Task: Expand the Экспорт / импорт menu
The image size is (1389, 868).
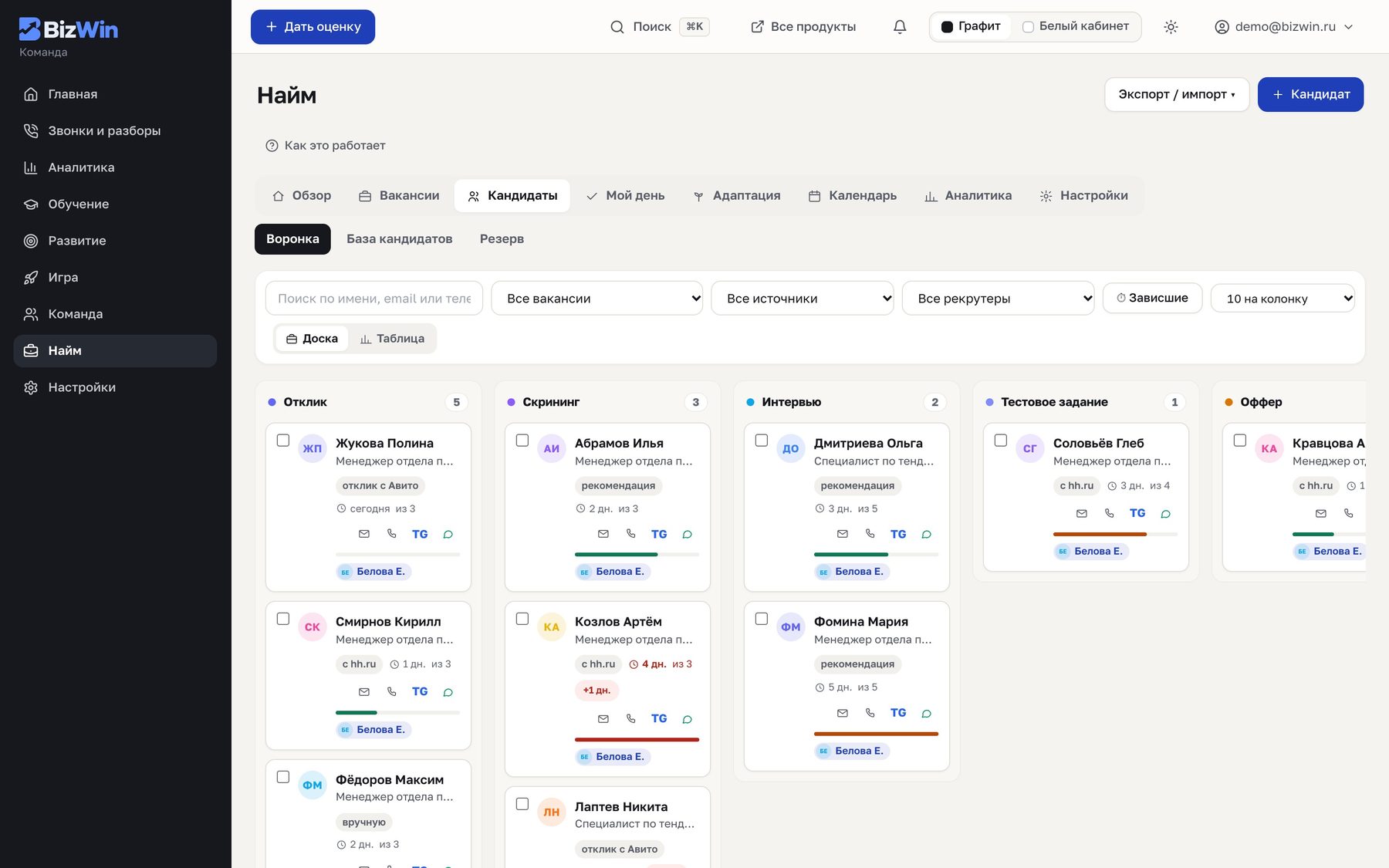Action: tap(1177, 94)
